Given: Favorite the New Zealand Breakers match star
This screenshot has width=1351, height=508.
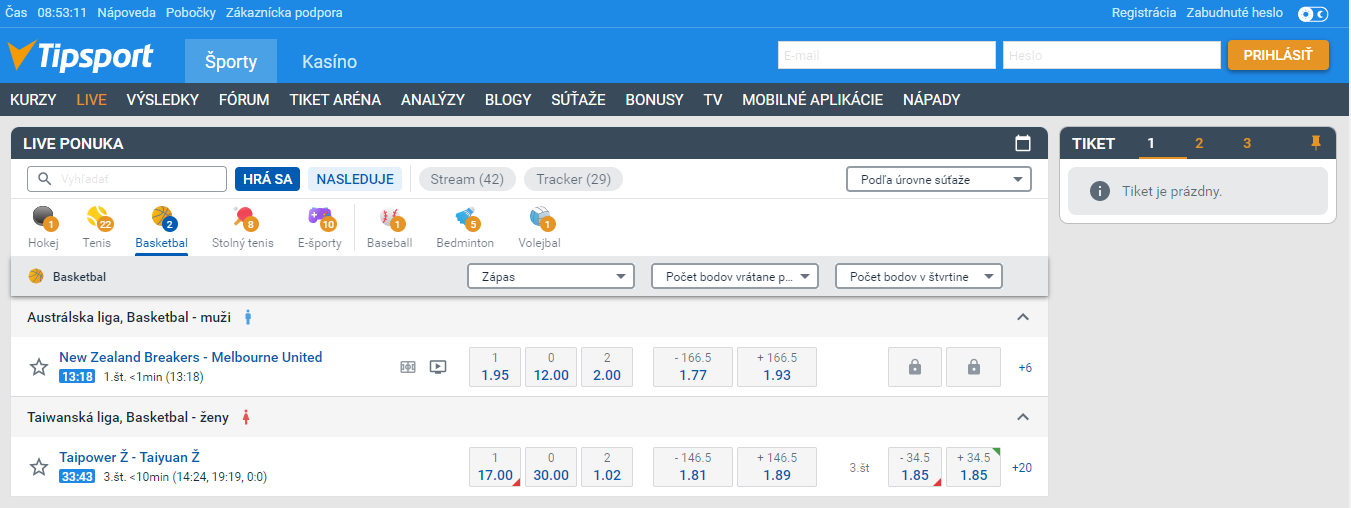Looking at the screenshot, I should [39, 367].
